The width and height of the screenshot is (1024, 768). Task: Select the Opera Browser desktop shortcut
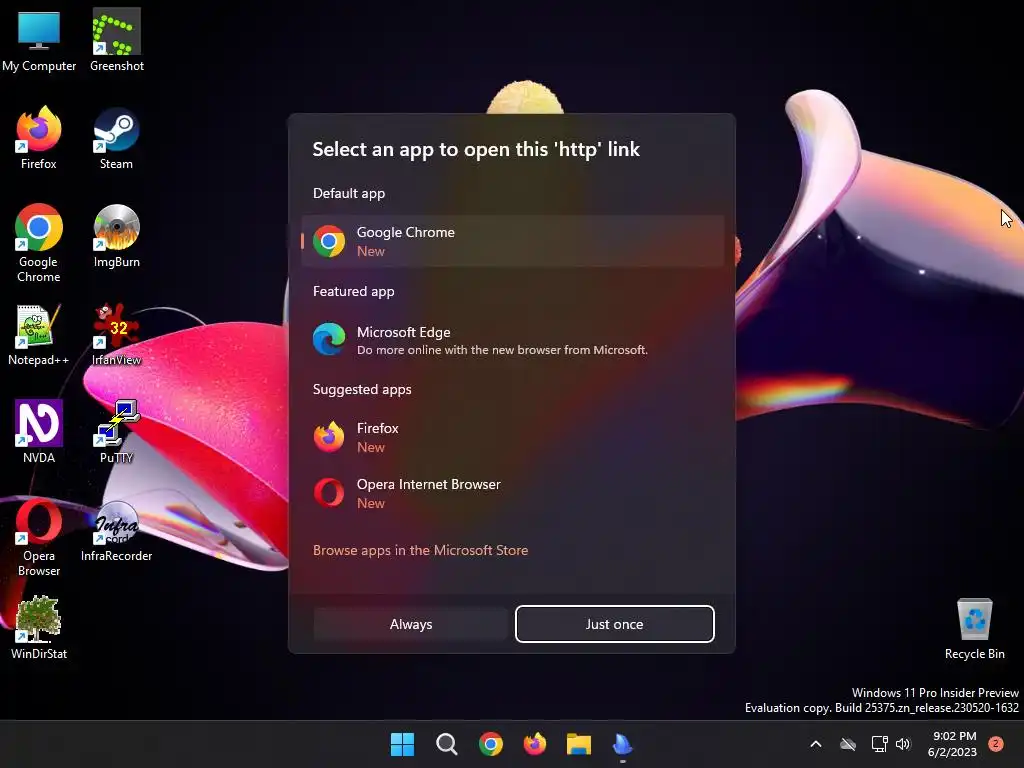(39, 537)
